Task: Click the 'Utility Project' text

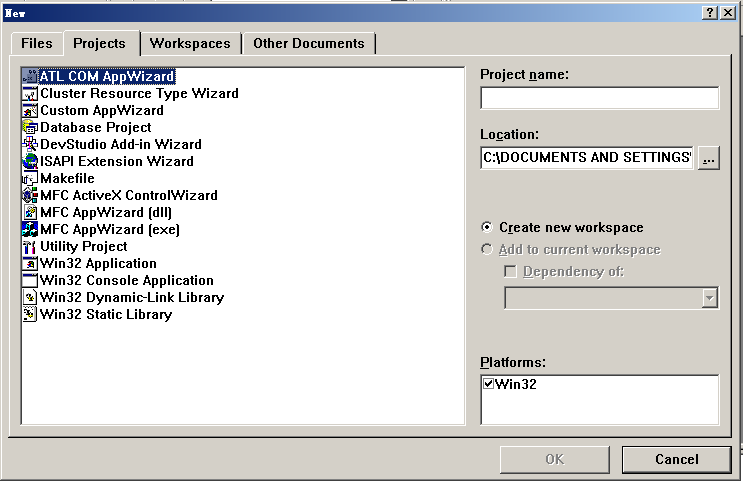Action: [x=84, y=247]
